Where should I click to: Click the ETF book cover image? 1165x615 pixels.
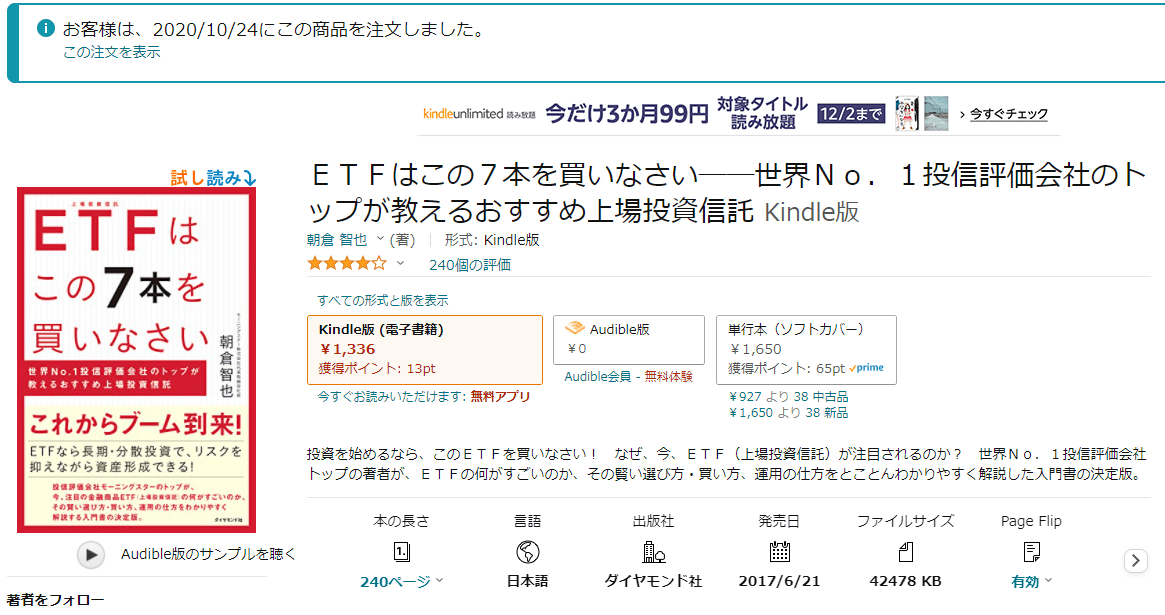137,359
